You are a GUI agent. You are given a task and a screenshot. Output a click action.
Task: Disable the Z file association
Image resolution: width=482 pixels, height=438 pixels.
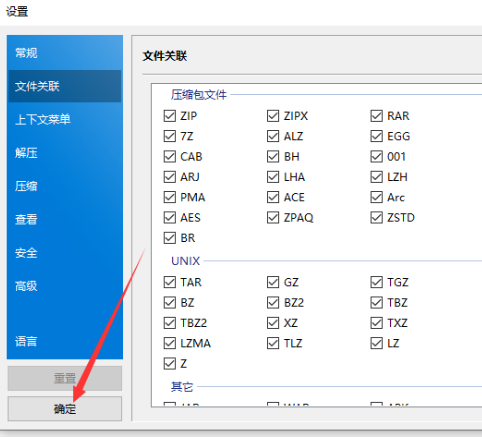(x=170, y=364)
